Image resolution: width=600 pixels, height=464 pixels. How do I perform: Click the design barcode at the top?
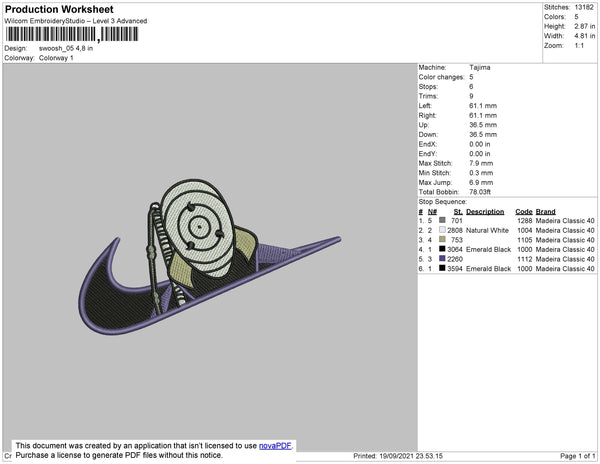click(72, 34)
